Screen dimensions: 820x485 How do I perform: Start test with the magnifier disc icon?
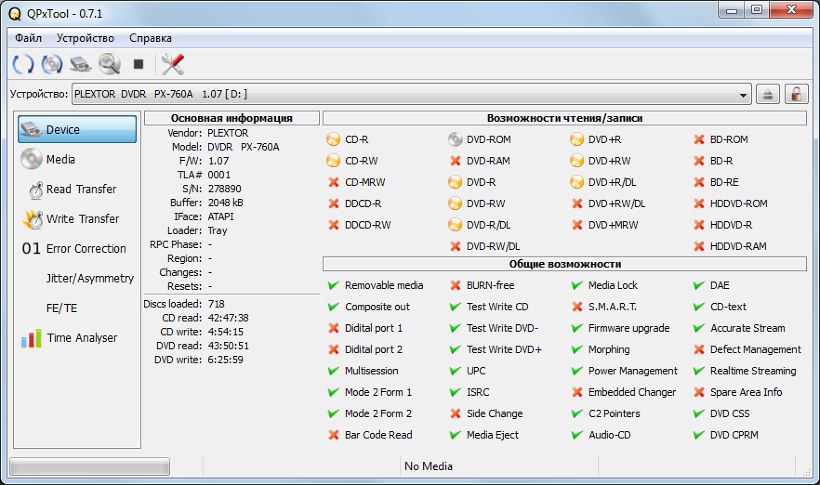[x=109, y=64]
